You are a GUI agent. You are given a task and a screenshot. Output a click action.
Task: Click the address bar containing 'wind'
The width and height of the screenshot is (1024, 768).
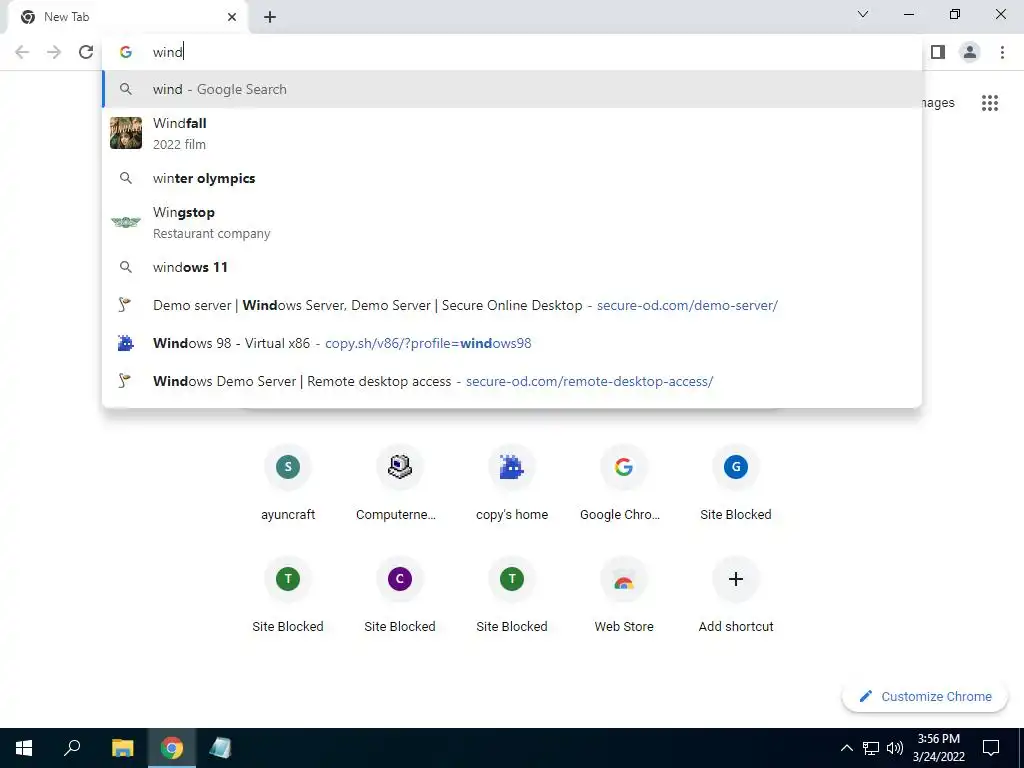pyautogui.click(x=512, y=52)
